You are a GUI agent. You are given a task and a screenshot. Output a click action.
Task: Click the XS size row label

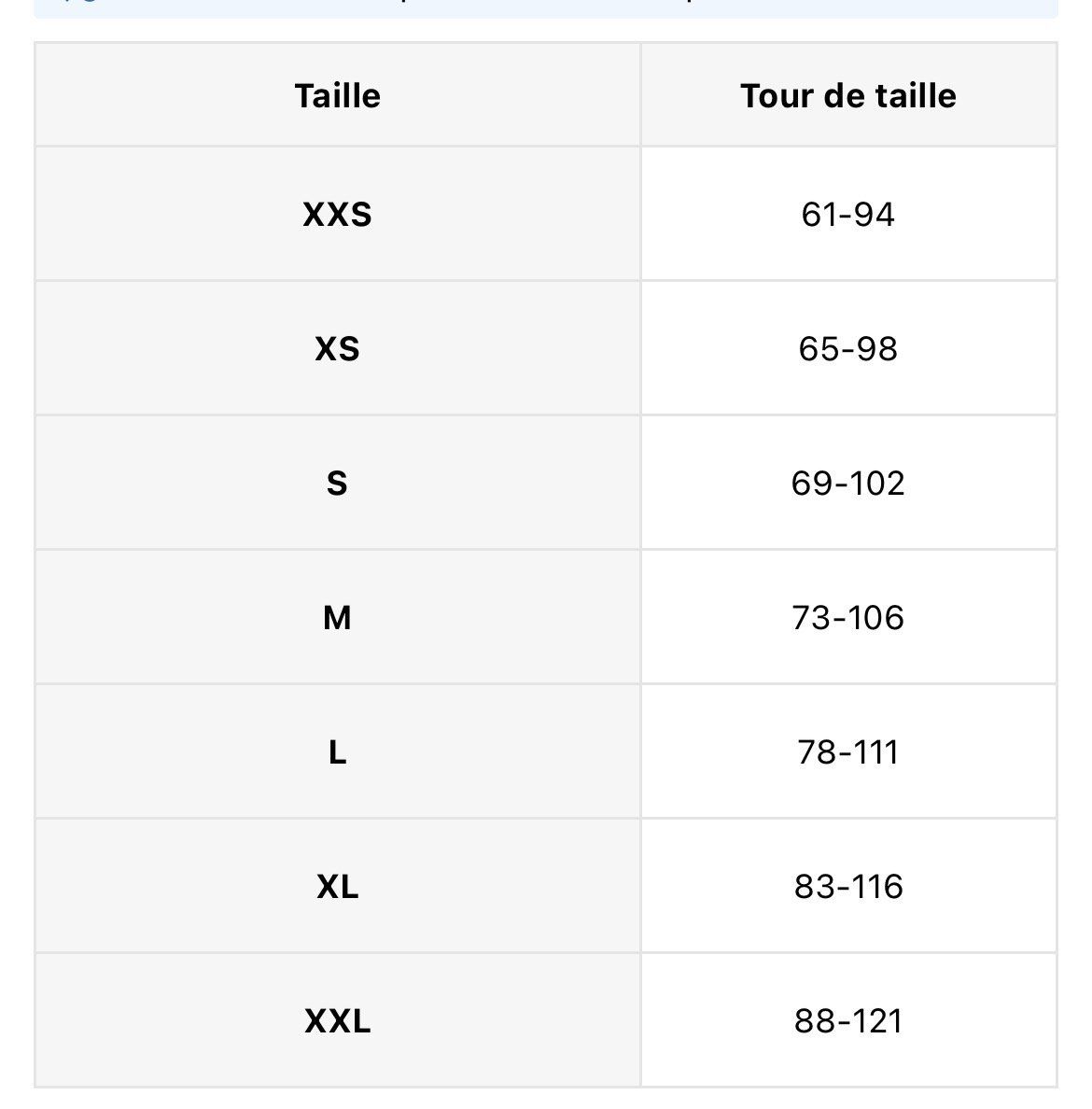(337, 349)
